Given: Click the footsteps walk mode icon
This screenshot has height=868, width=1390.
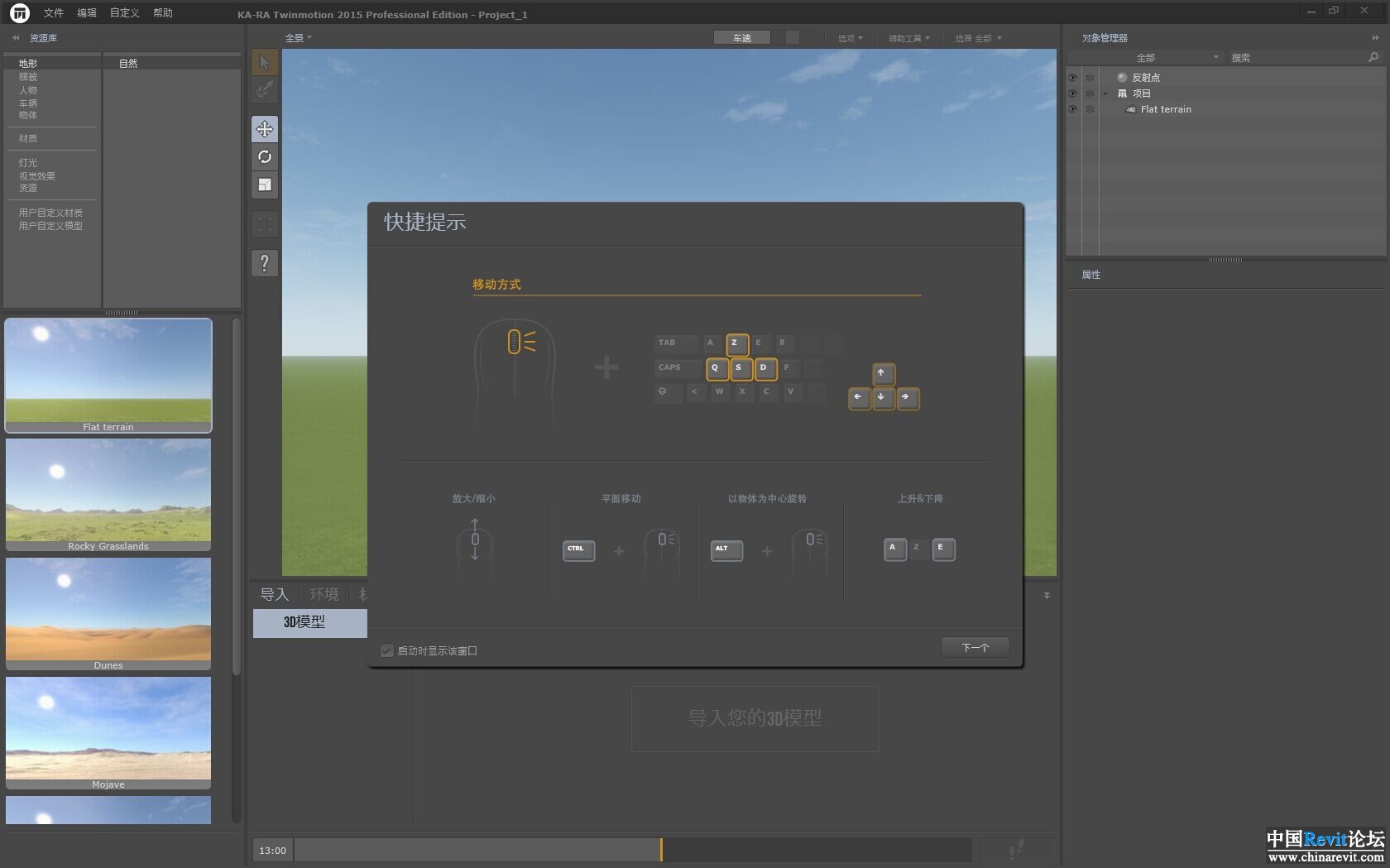Looking at the screenshot, I should [x=1017, y=850].
